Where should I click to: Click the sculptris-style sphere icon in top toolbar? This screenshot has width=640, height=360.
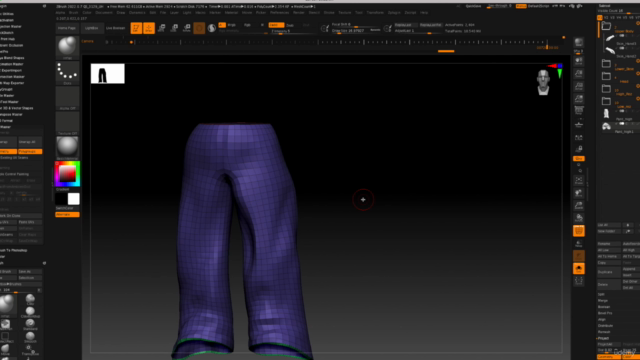pyautogui.click(x=211, y=28)
